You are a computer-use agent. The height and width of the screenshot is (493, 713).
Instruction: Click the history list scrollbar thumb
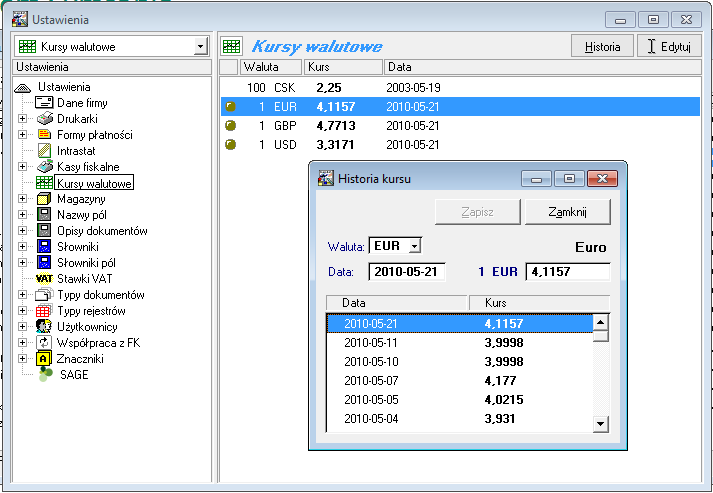tap(601, 336)
